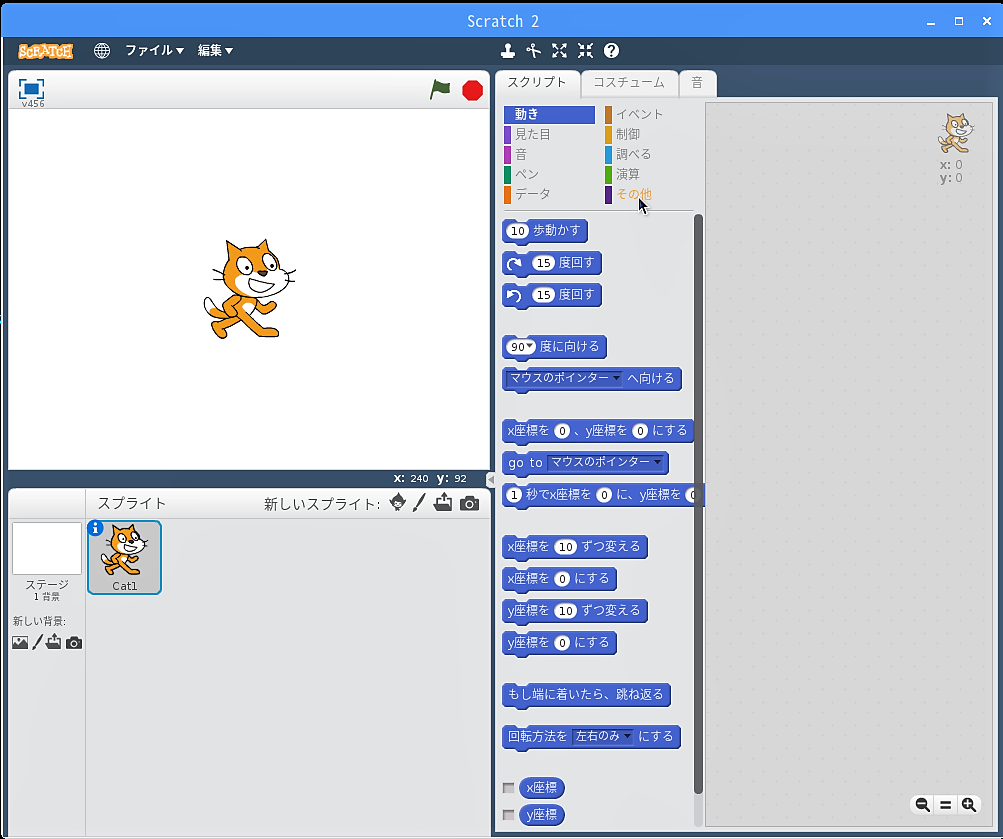Choose new backdrop from library
This screenshot has height=839, width=1003.
click(20, 642)
